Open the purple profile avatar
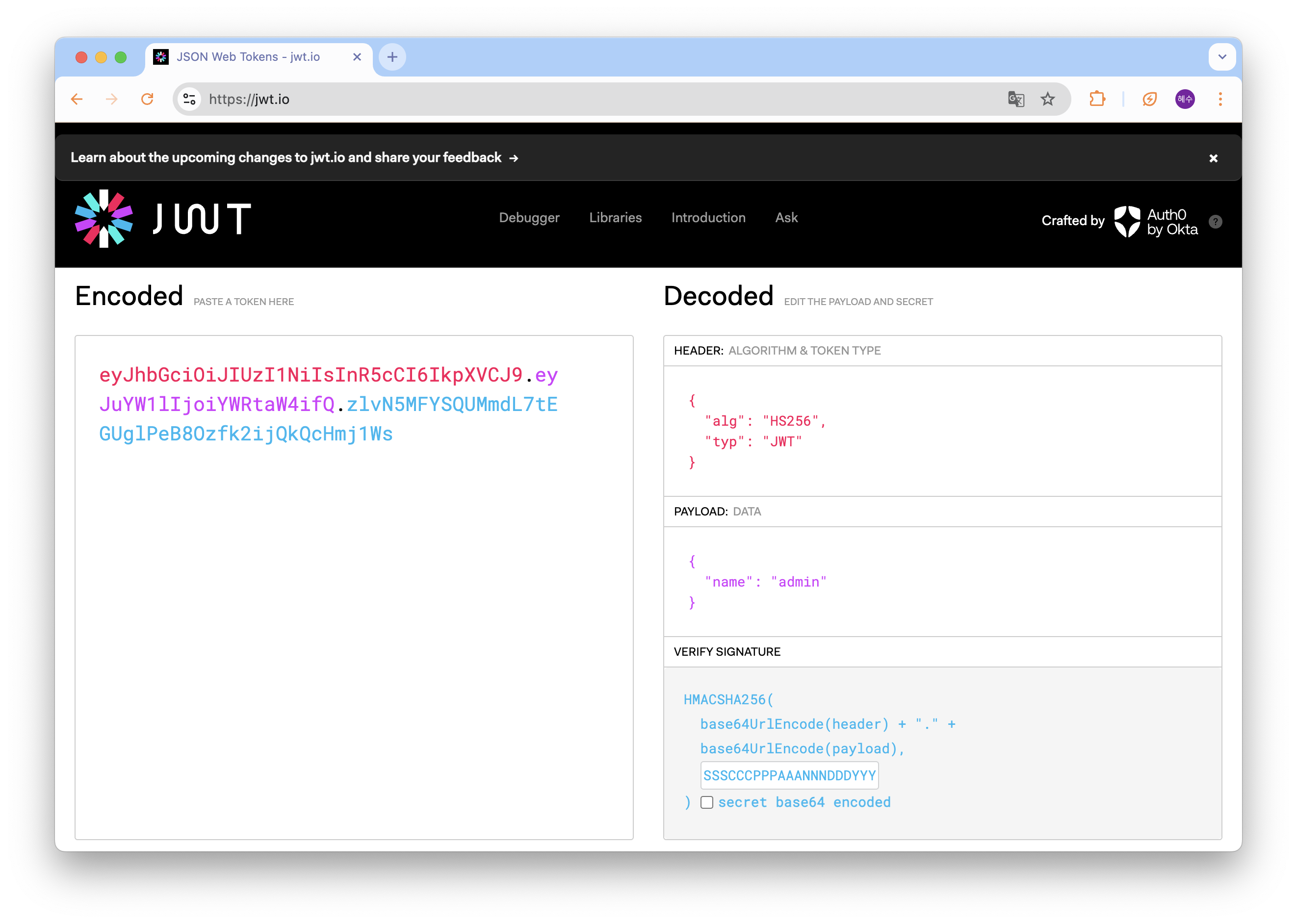The width and height of the screenshot is (1297, 924). pos(1185,99)
